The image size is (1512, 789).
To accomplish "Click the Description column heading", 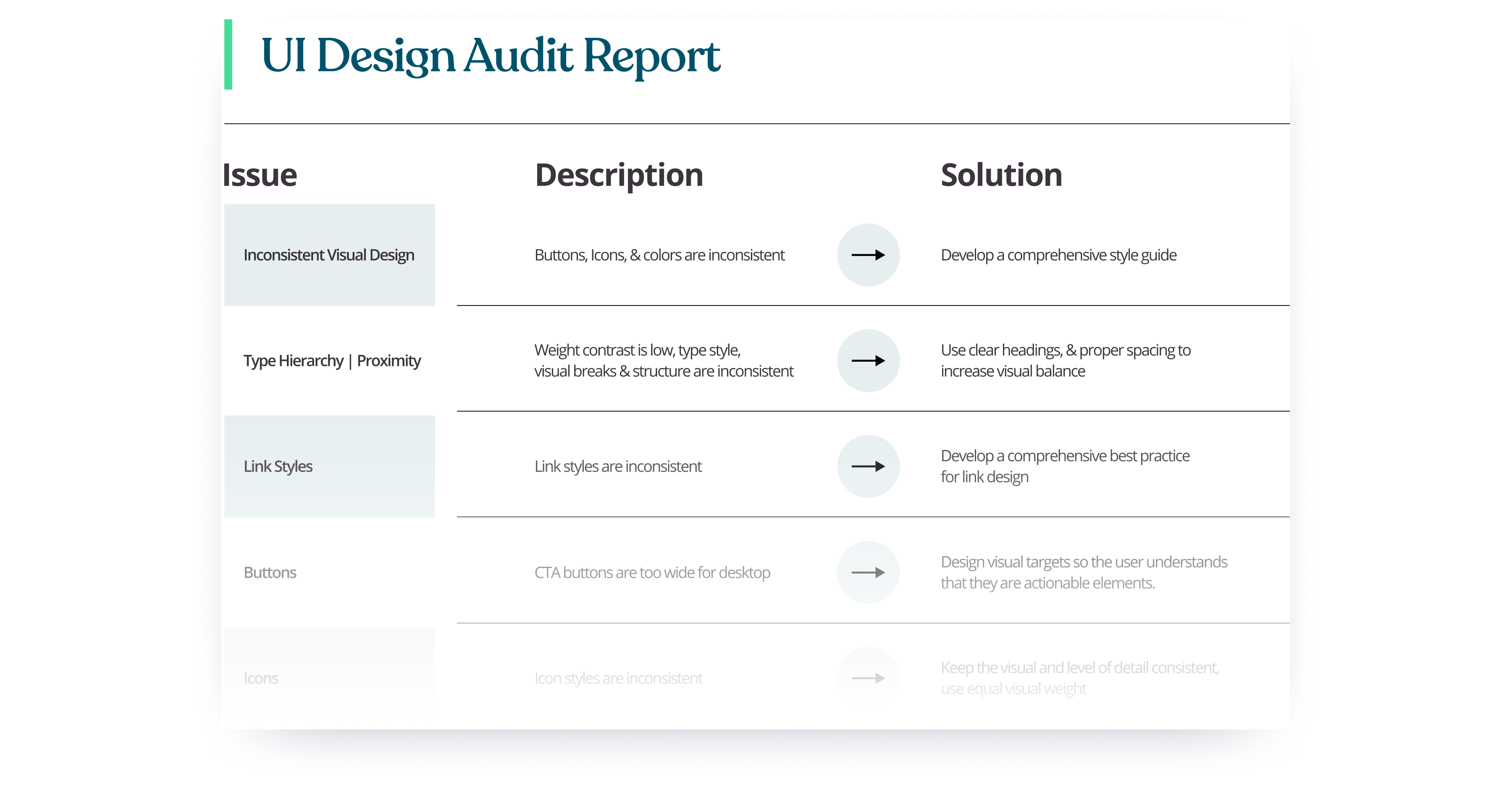I will [619, 175].
